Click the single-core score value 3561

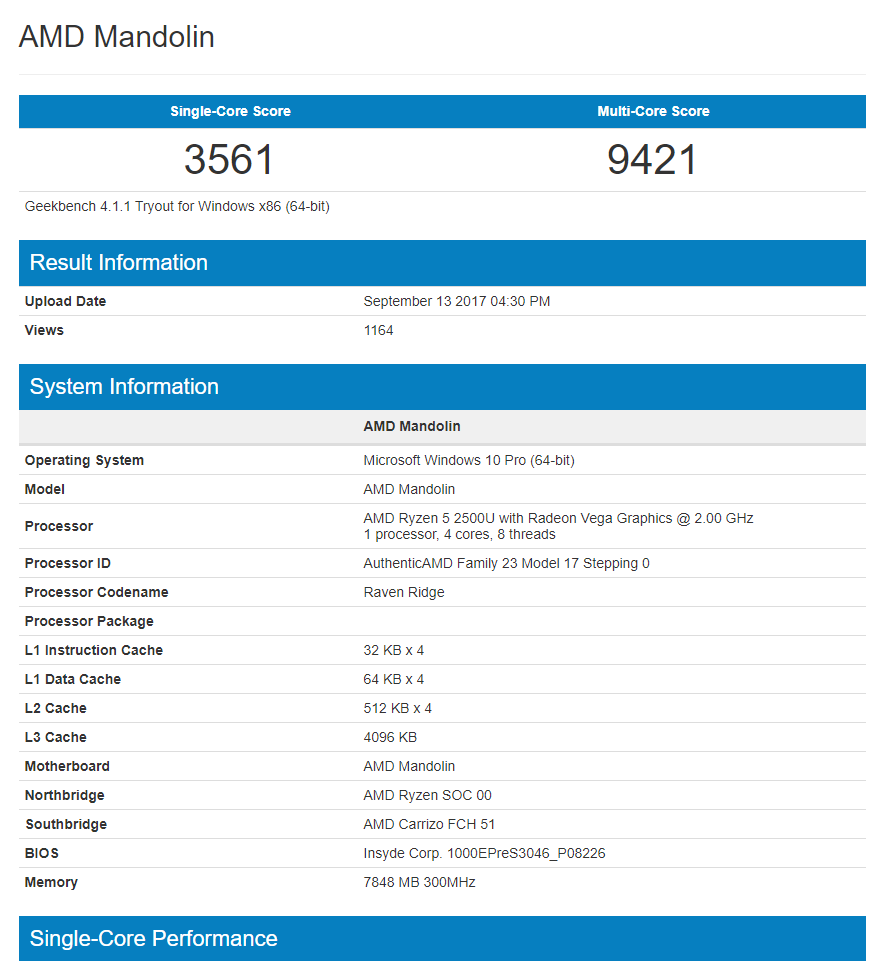(x=229, y=159)
